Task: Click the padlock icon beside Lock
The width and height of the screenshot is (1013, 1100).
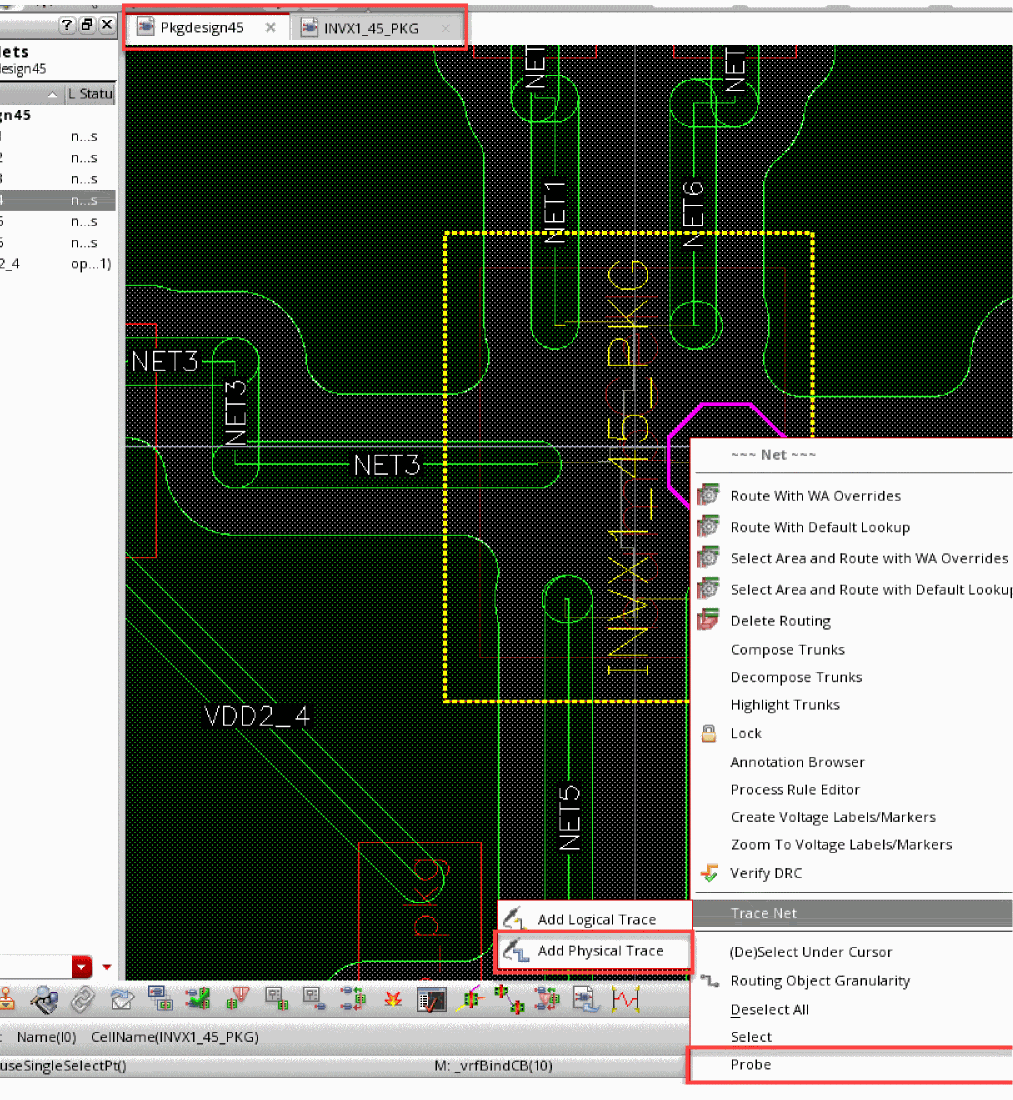Action: [709, 733]
